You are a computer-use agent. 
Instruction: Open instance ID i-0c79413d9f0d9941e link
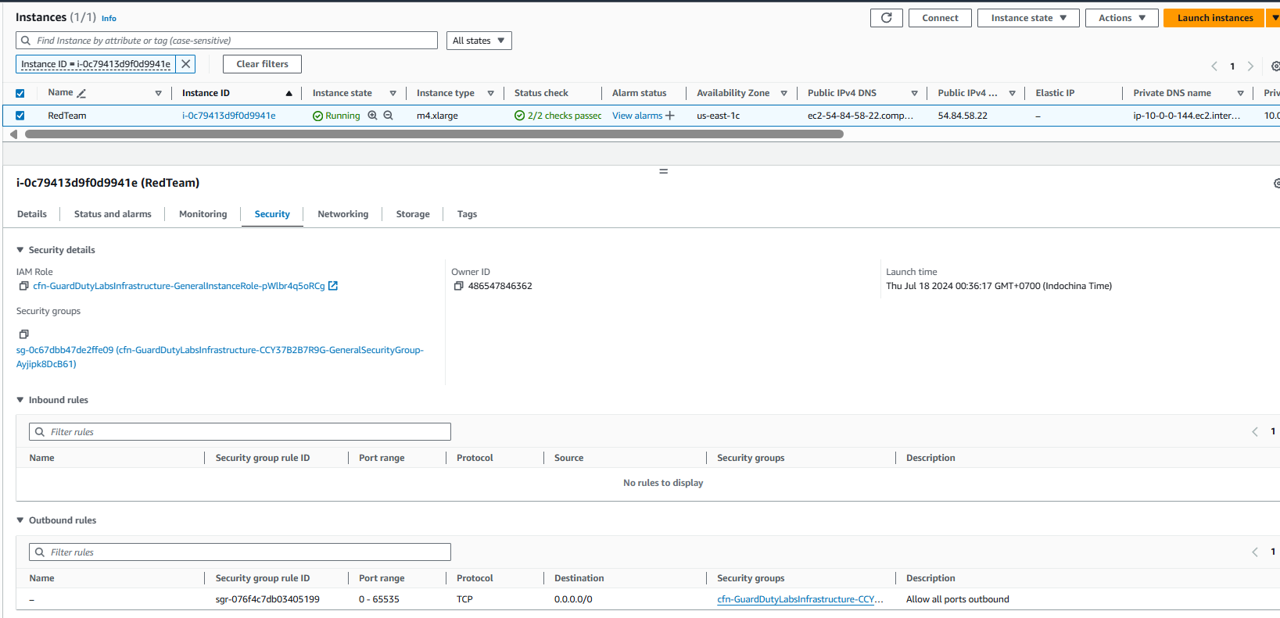[229, 116]
